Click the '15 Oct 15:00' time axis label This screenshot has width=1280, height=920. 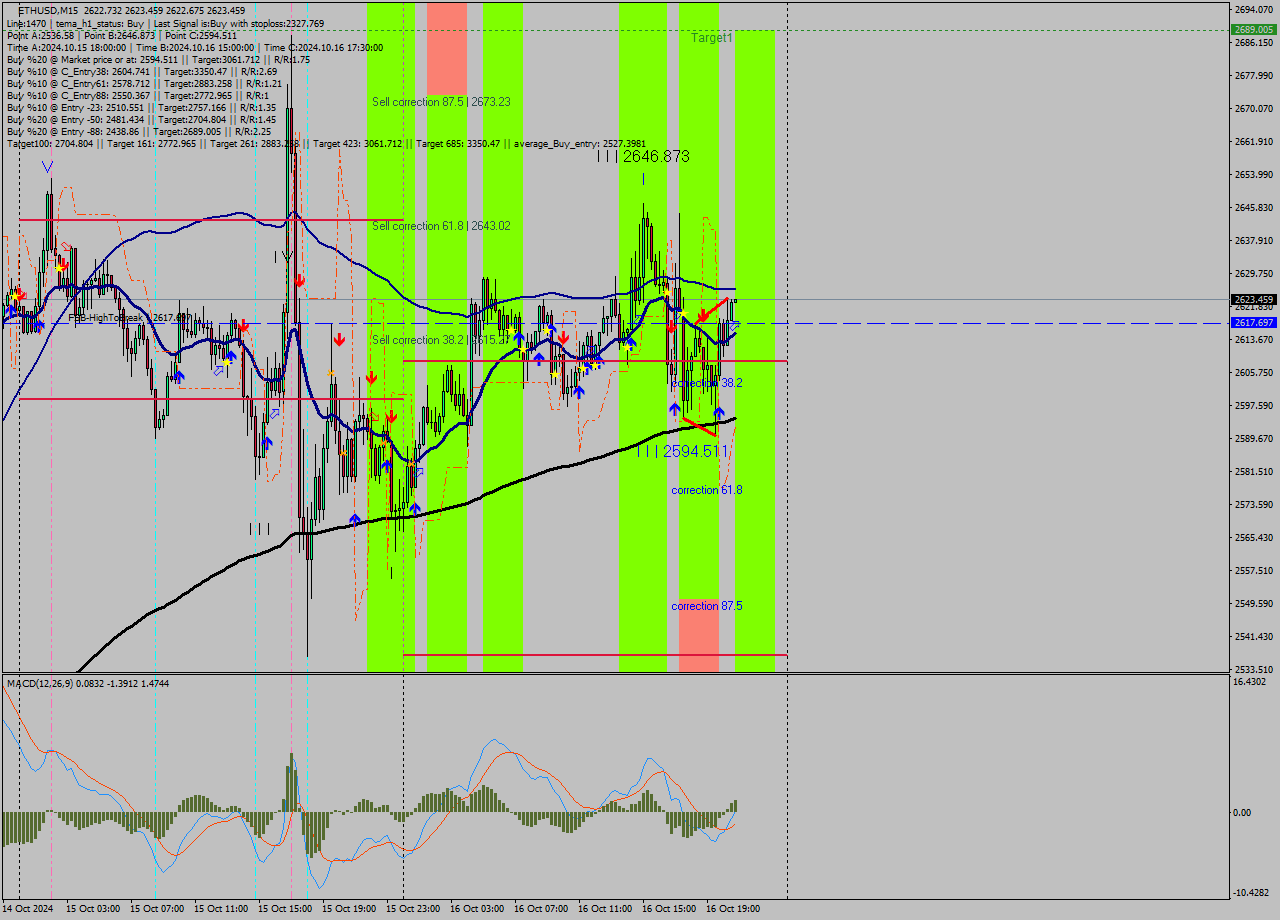point(286,909)
